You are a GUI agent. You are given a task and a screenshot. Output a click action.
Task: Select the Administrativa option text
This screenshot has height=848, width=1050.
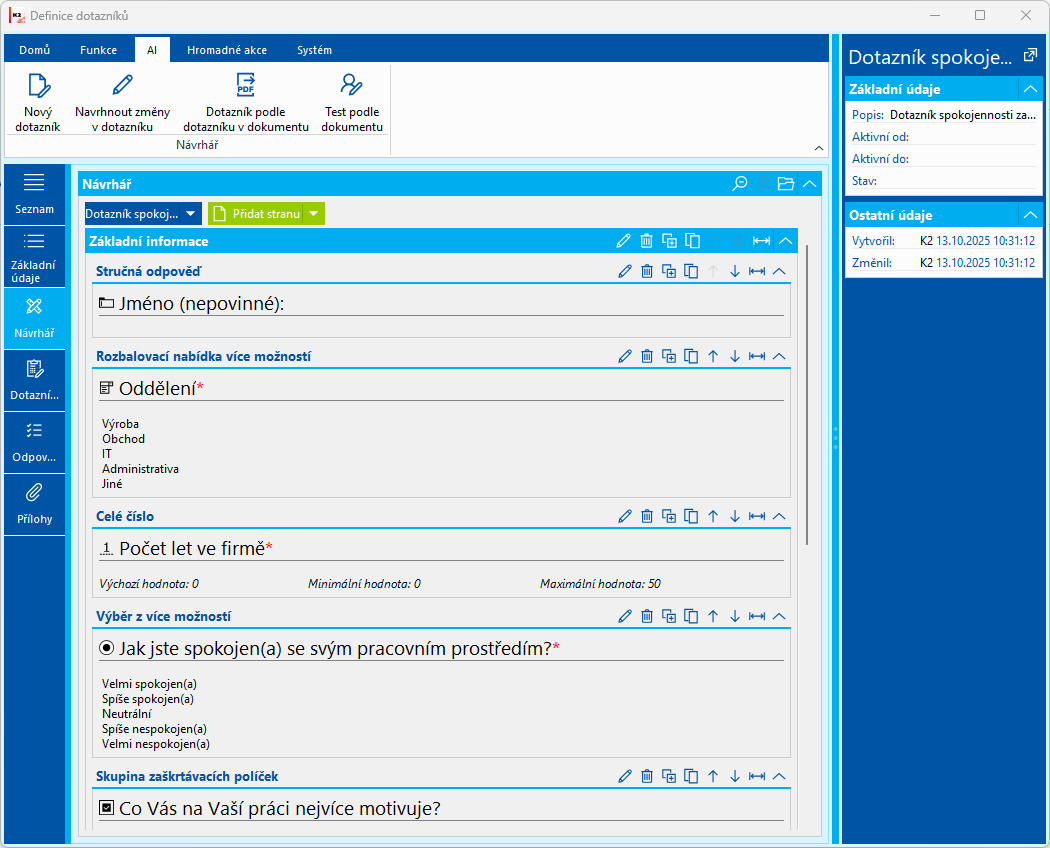[x=141, y=469]
